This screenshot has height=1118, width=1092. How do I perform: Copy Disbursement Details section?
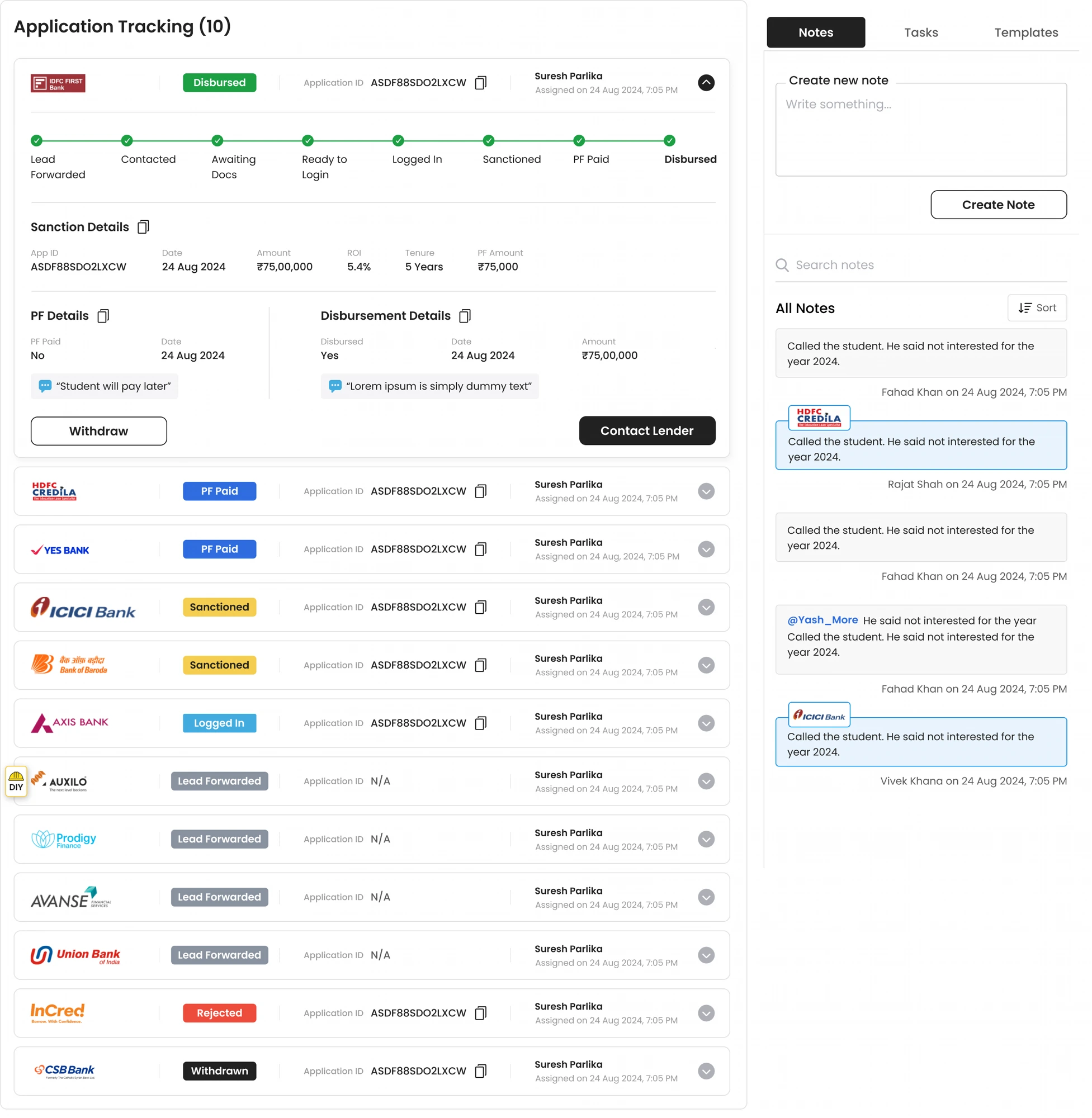pos(465,316)
